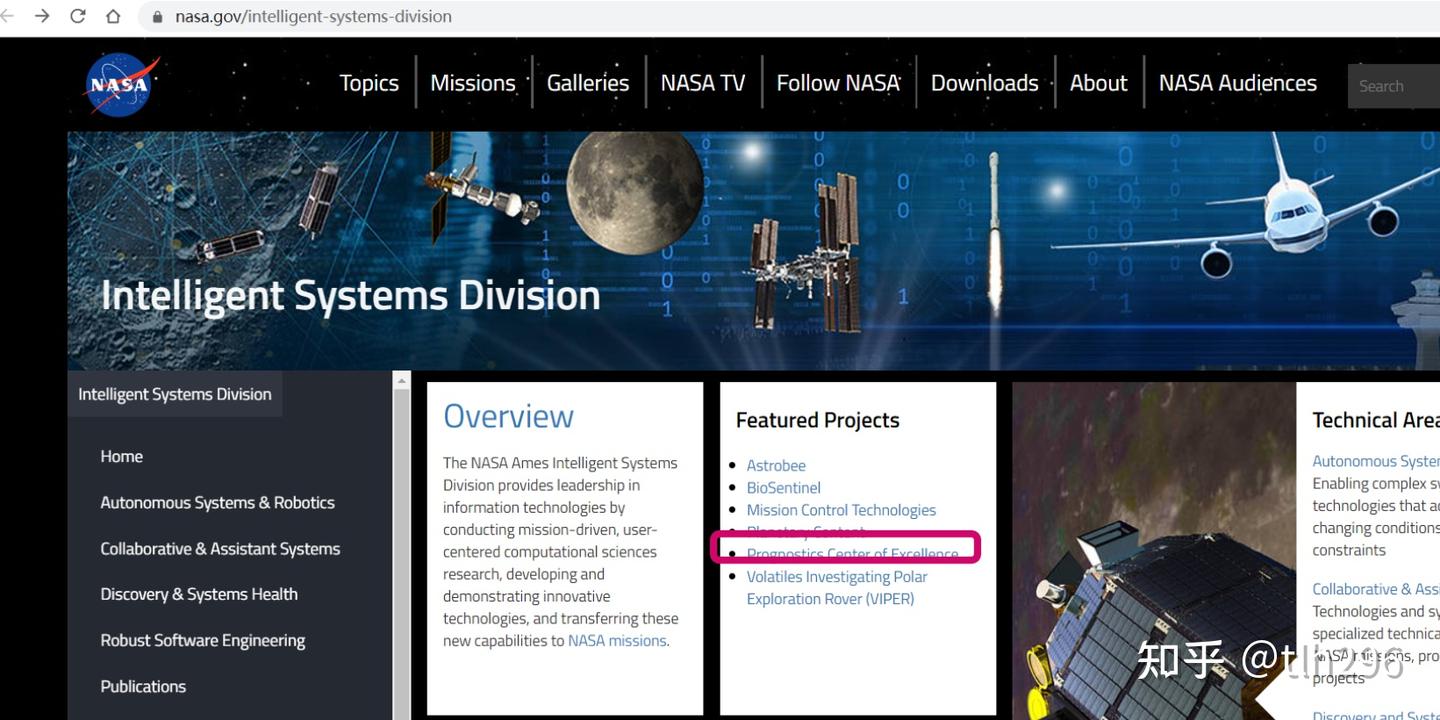This screenshot has height=720, width=1440.
Task: Open the Astrobee project link
Action: pos(776,465)
